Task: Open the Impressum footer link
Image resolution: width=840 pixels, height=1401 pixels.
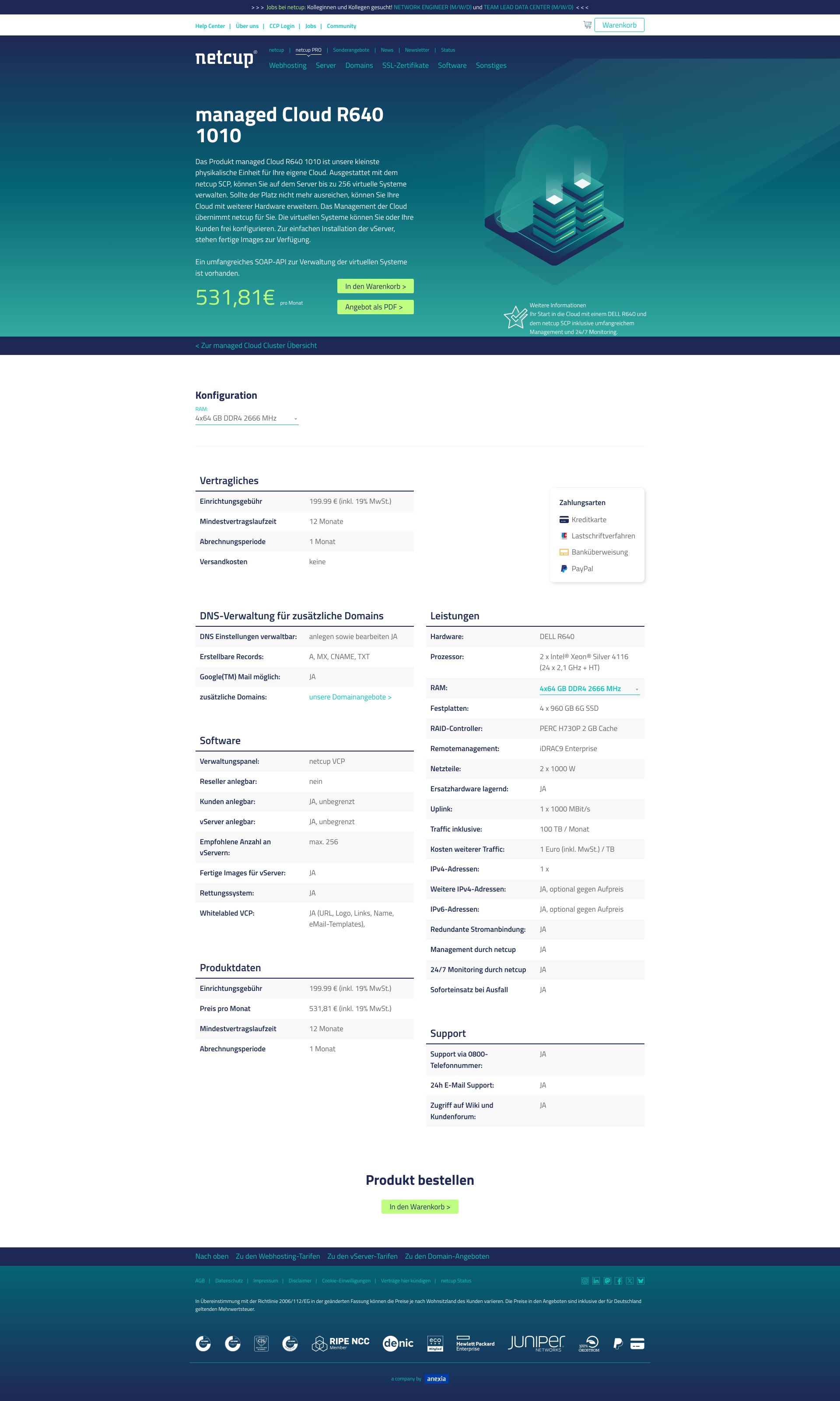Action: (x=266, y=1281)
